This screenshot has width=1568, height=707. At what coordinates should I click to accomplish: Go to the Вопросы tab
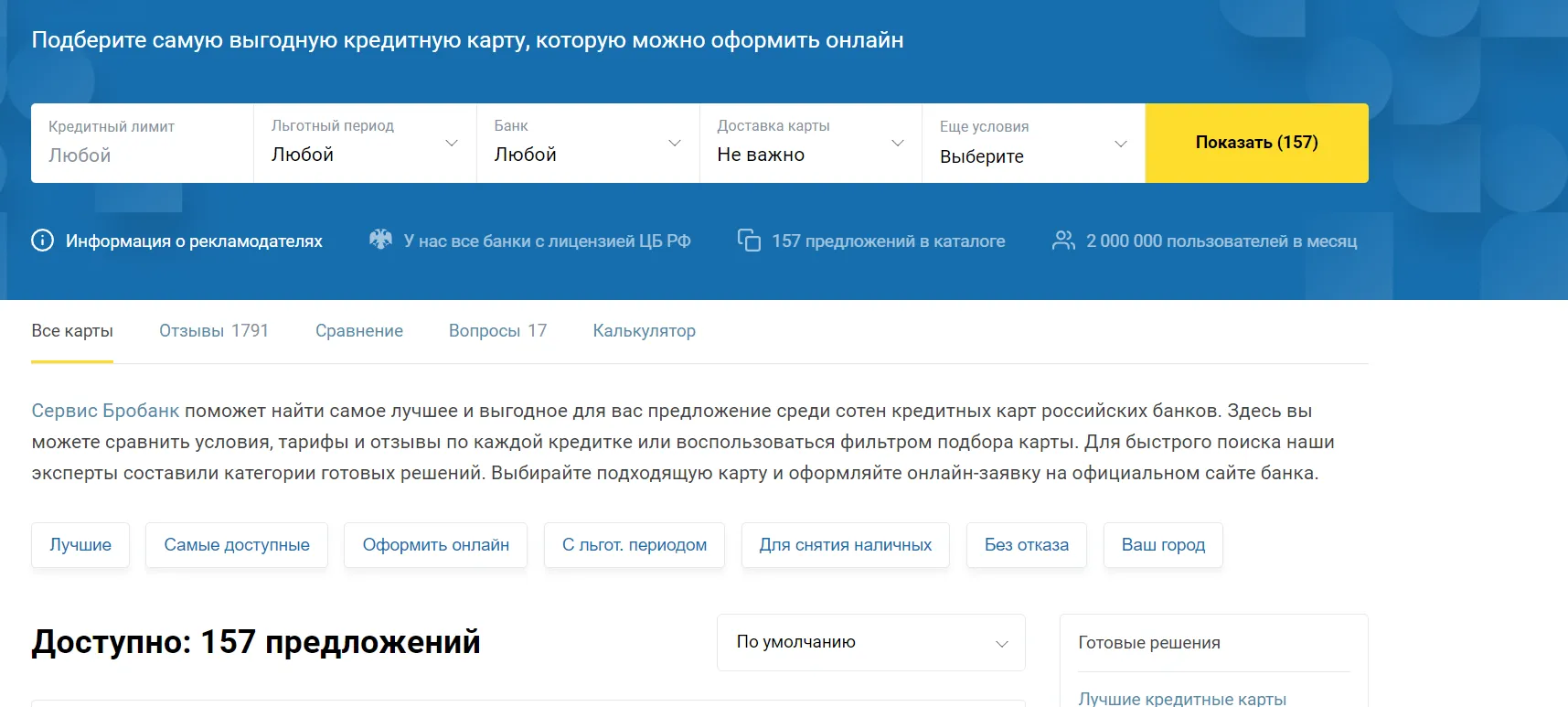pos(497,331)
